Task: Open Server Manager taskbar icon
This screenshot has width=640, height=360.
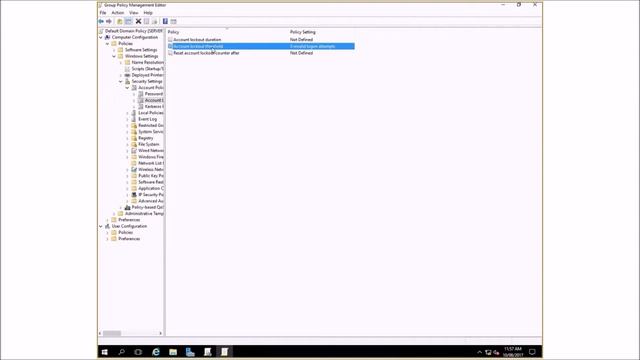Action: click(190, 352)
